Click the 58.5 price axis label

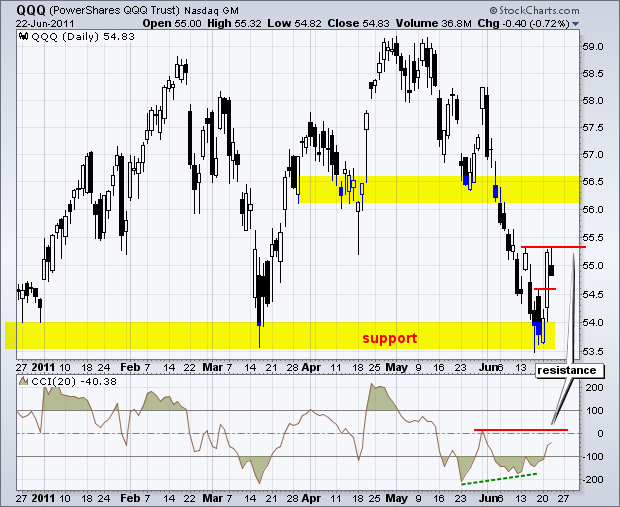(593, 74)
